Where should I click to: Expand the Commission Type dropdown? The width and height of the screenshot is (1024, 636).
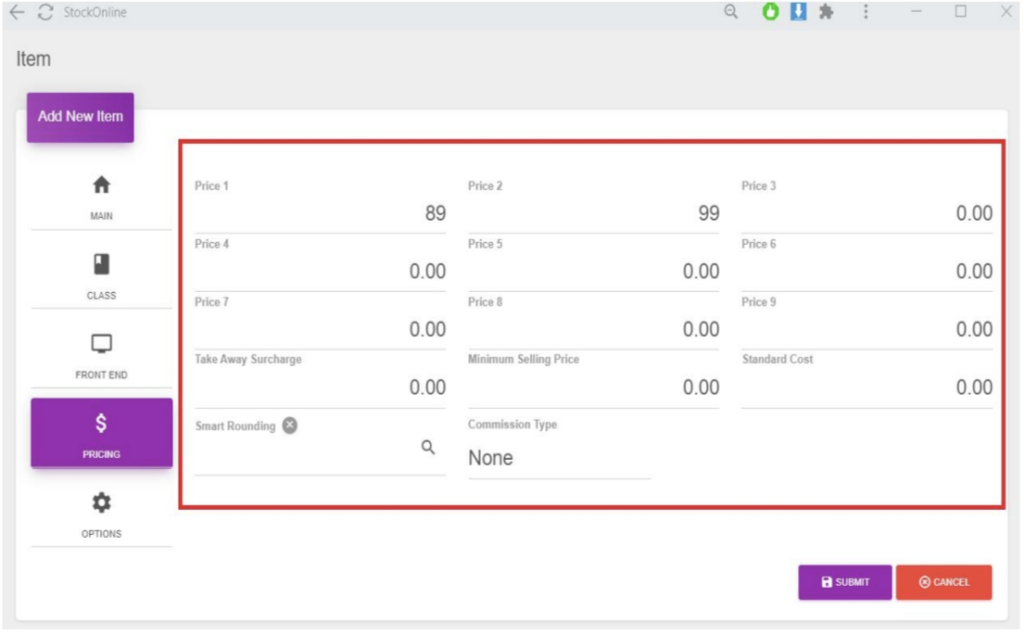click(x=558, y=458)
